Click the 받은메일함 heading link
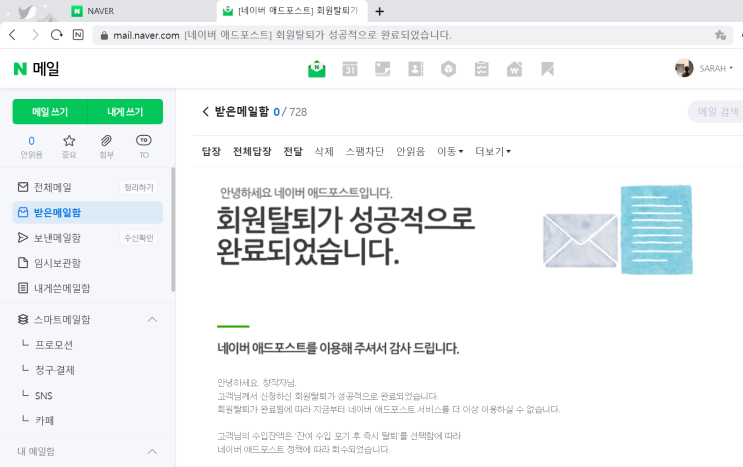This screenshot has width=743, height=467. coord(242,112)
